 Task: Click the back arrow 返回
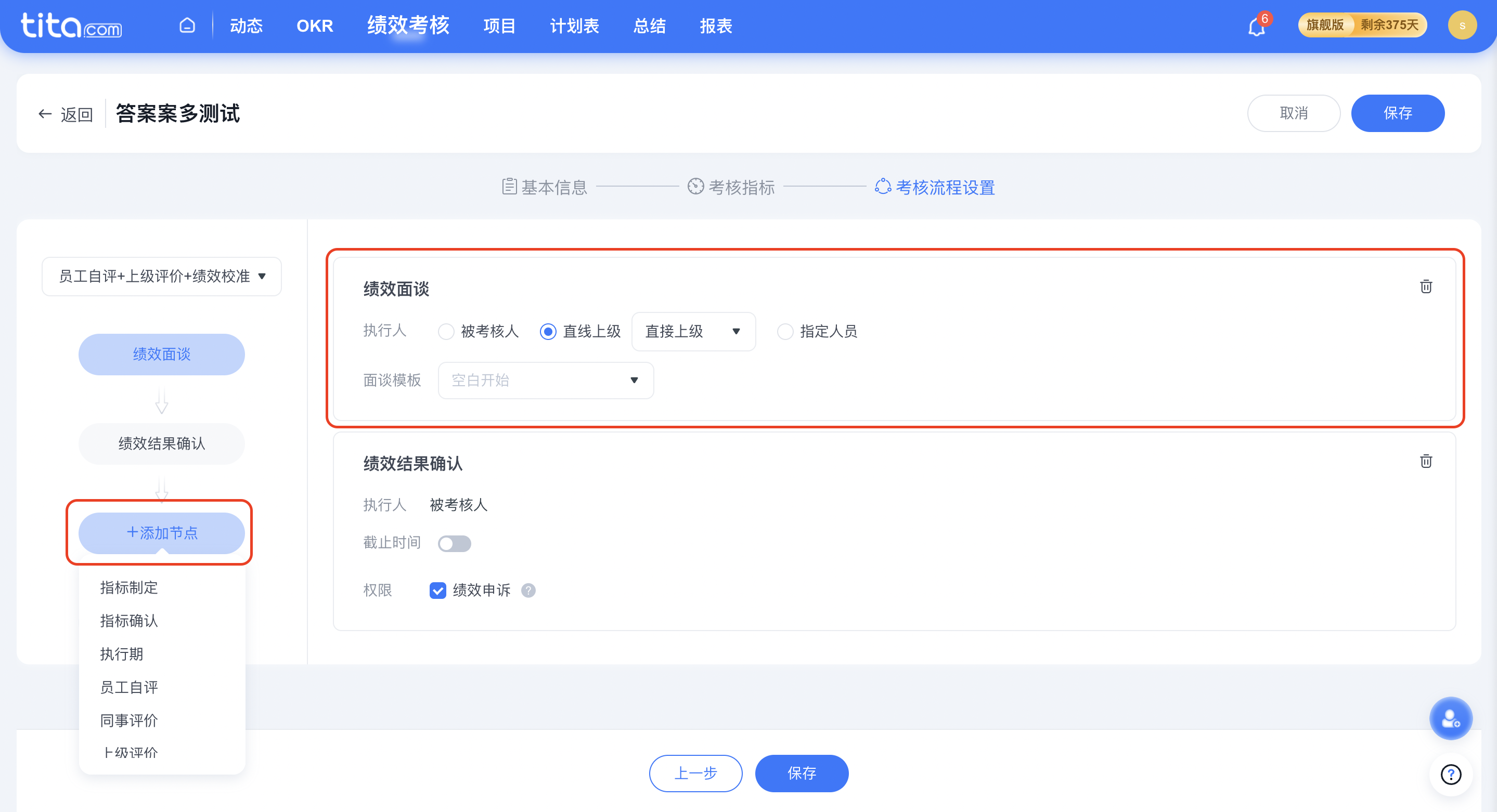click(66, 114)
